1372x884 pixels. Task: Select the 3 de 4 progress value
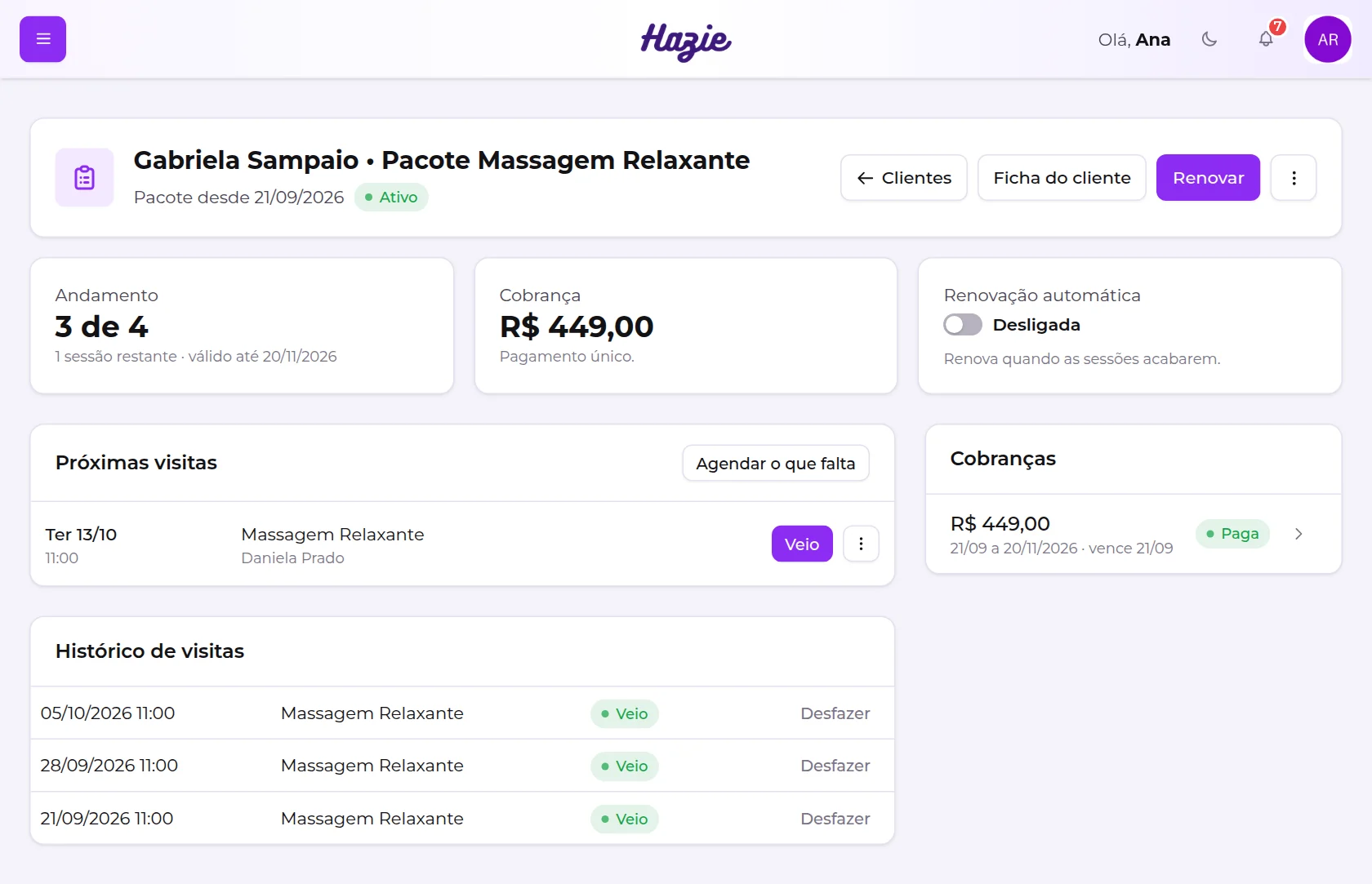coord(102,327)
